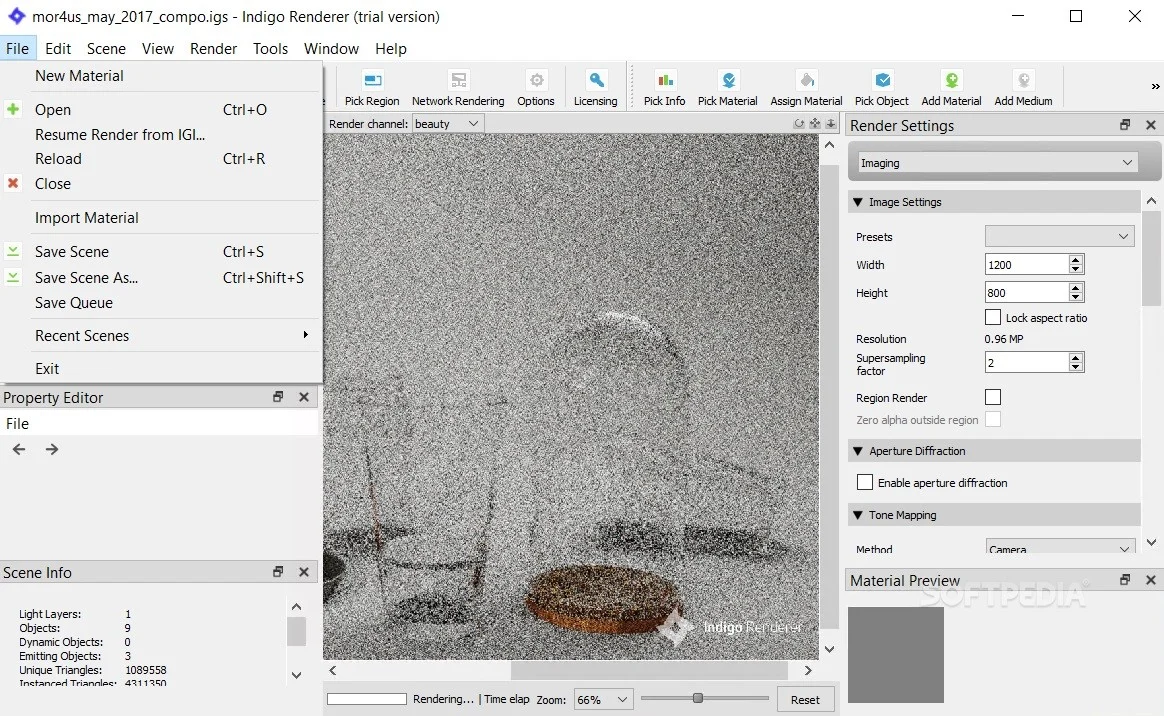Screen dimensions: 1164x716
Task: Click the refresh icon above render view
Action: click(x=799, y=123)
